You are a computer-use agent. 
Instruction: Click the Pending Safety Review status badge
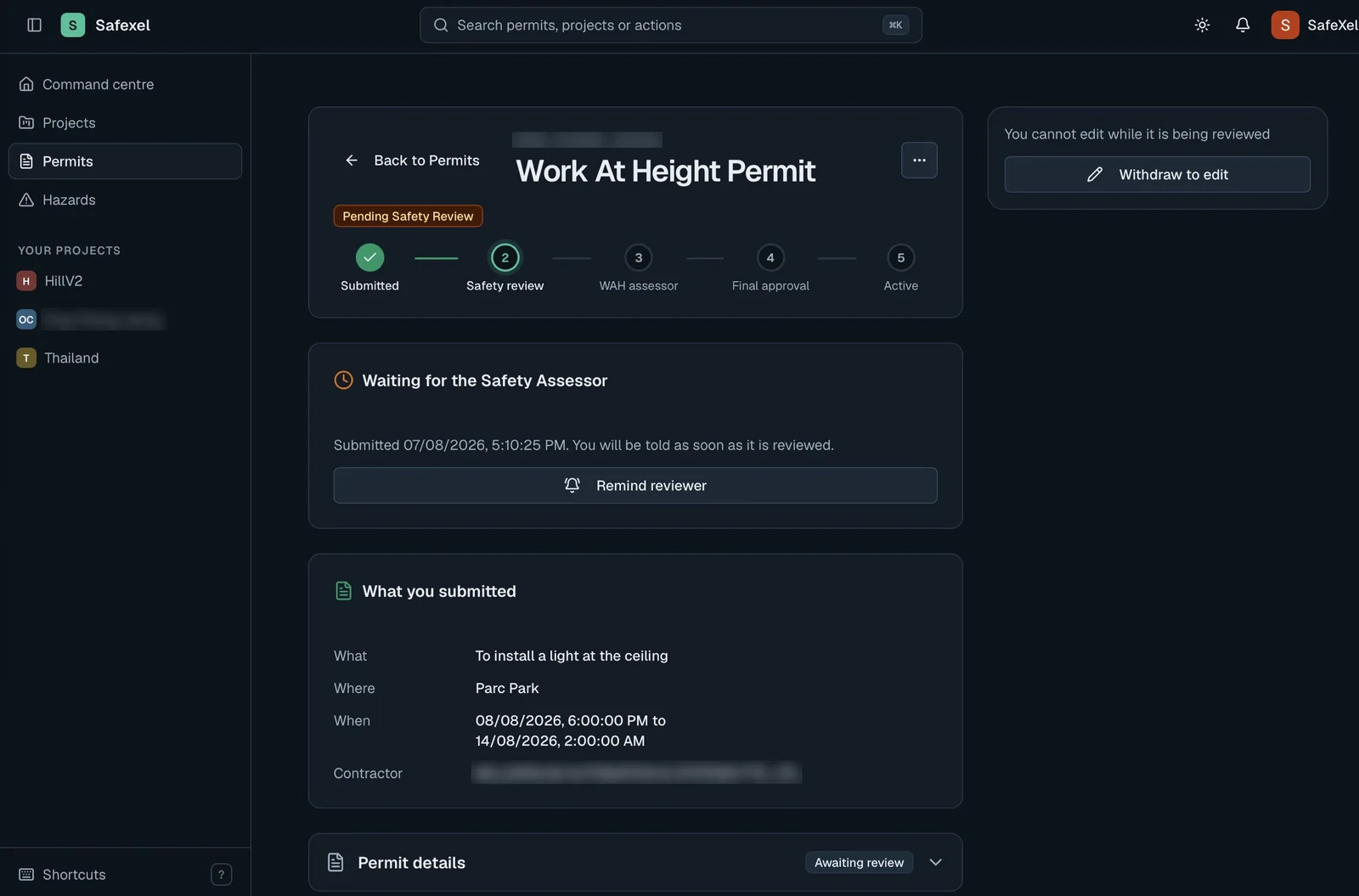(408, 216)
